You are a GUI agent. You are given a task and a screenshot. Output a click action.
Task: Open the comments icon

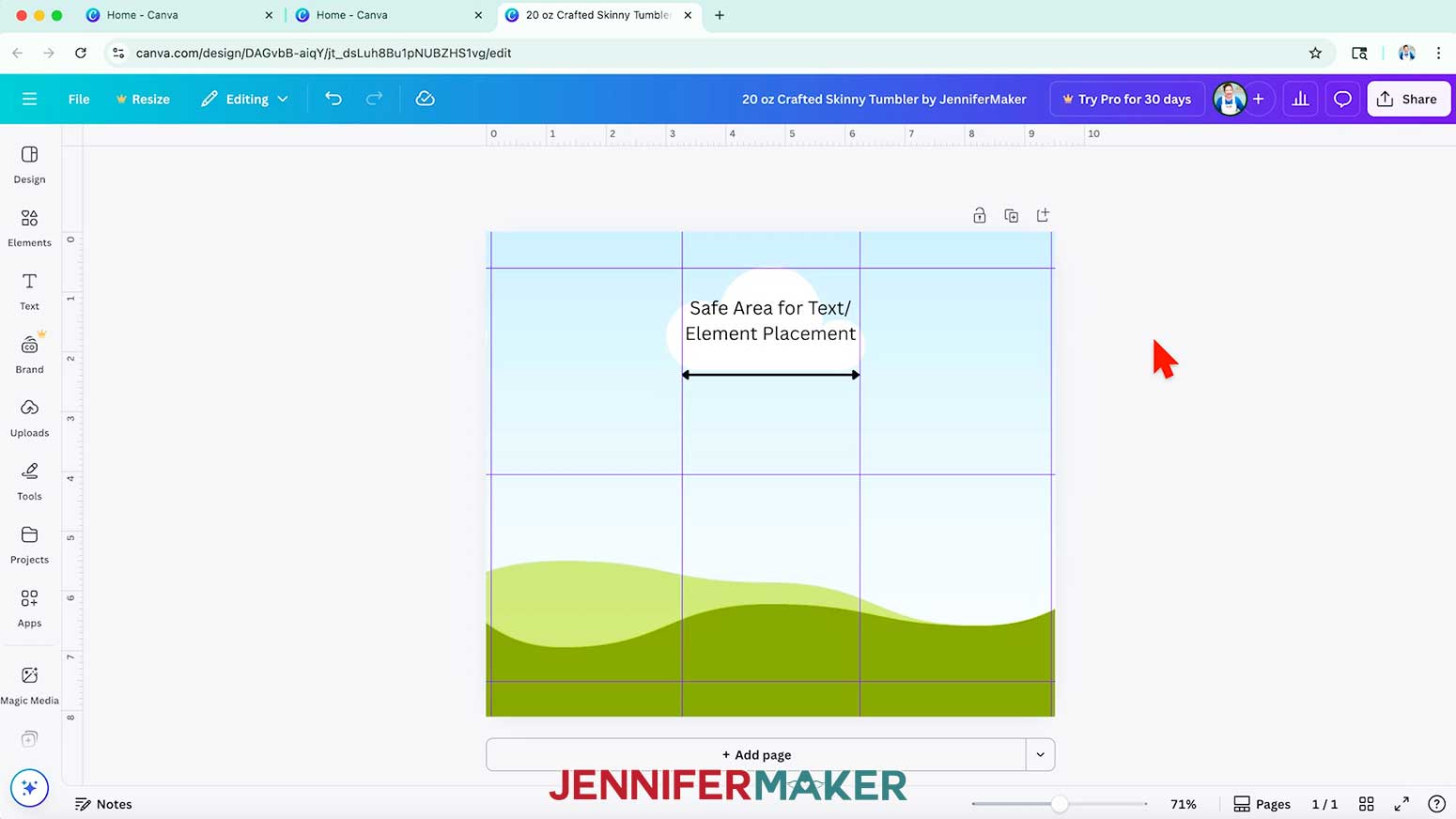(1342, 99)
